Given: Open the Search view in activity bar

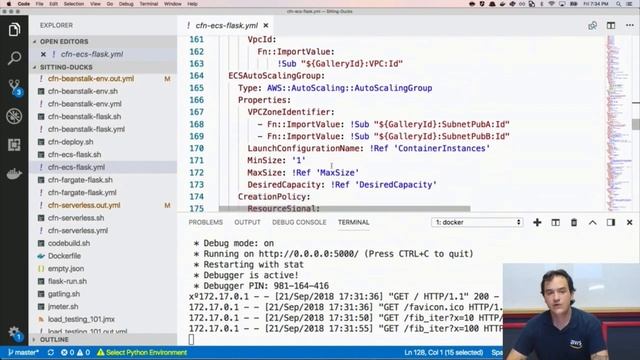Looking at the screenshot, I should (x=14, y=58).
